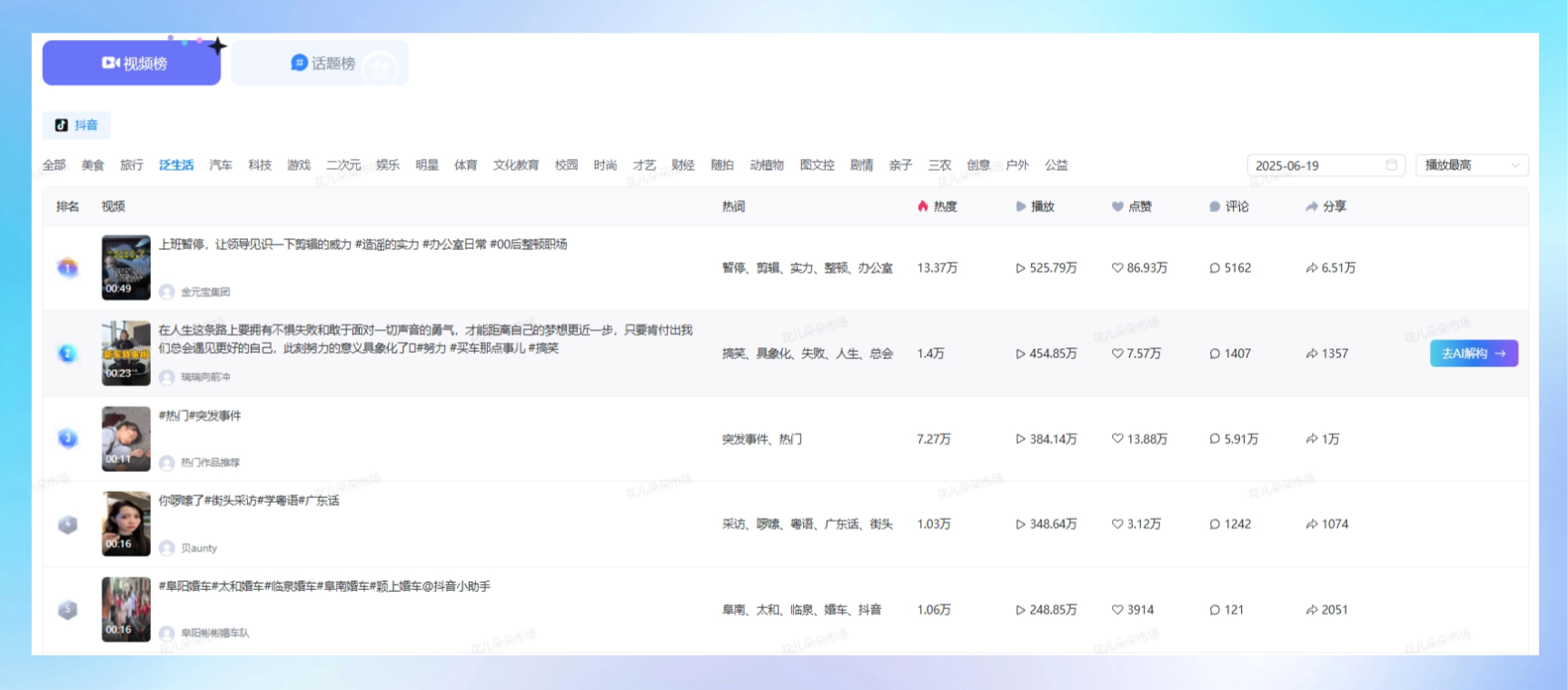
Task: Click the 2025-06-19 date input field
Action: (x=1326, y=165)
